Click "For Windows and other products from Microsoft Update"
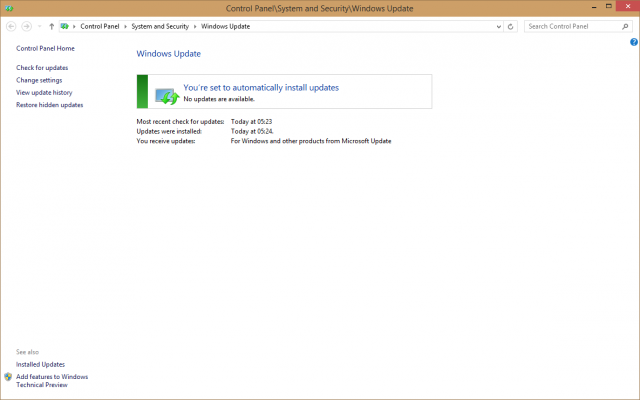 click(311, 141)
